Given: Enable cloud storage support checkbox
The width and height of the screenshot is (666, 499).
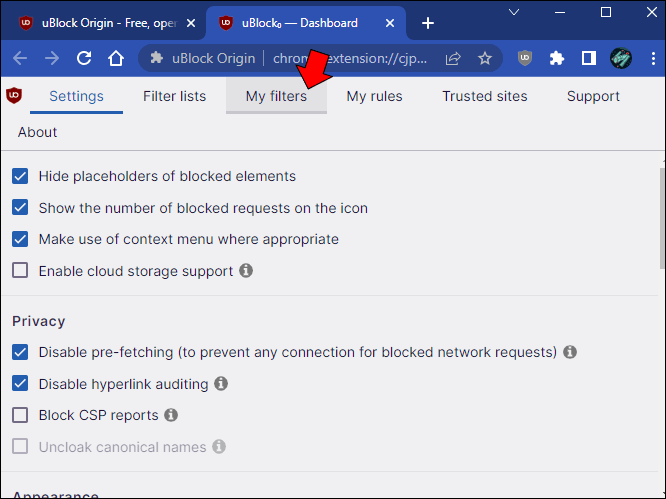Looking at the screenshot, I should (x=20, y=271).
